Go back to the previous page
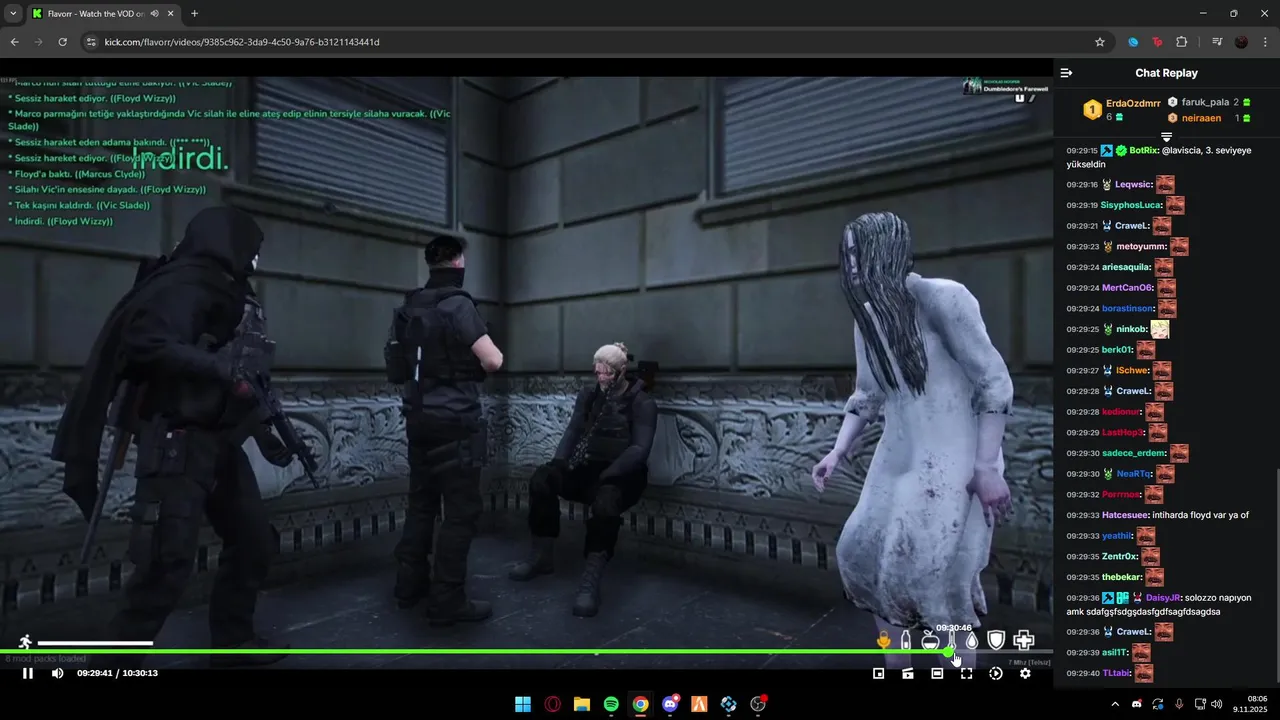Screen dimensions: 1280x720 click(x=14, y=42)
